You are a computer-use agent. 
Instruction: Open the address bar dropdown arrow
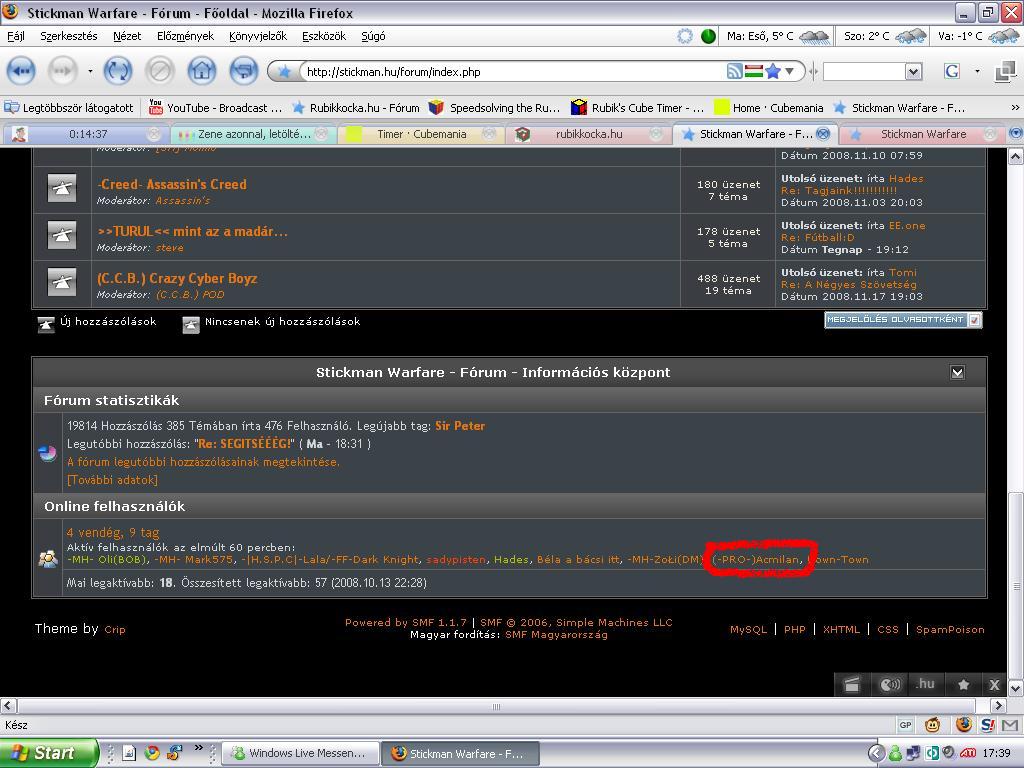790,71
